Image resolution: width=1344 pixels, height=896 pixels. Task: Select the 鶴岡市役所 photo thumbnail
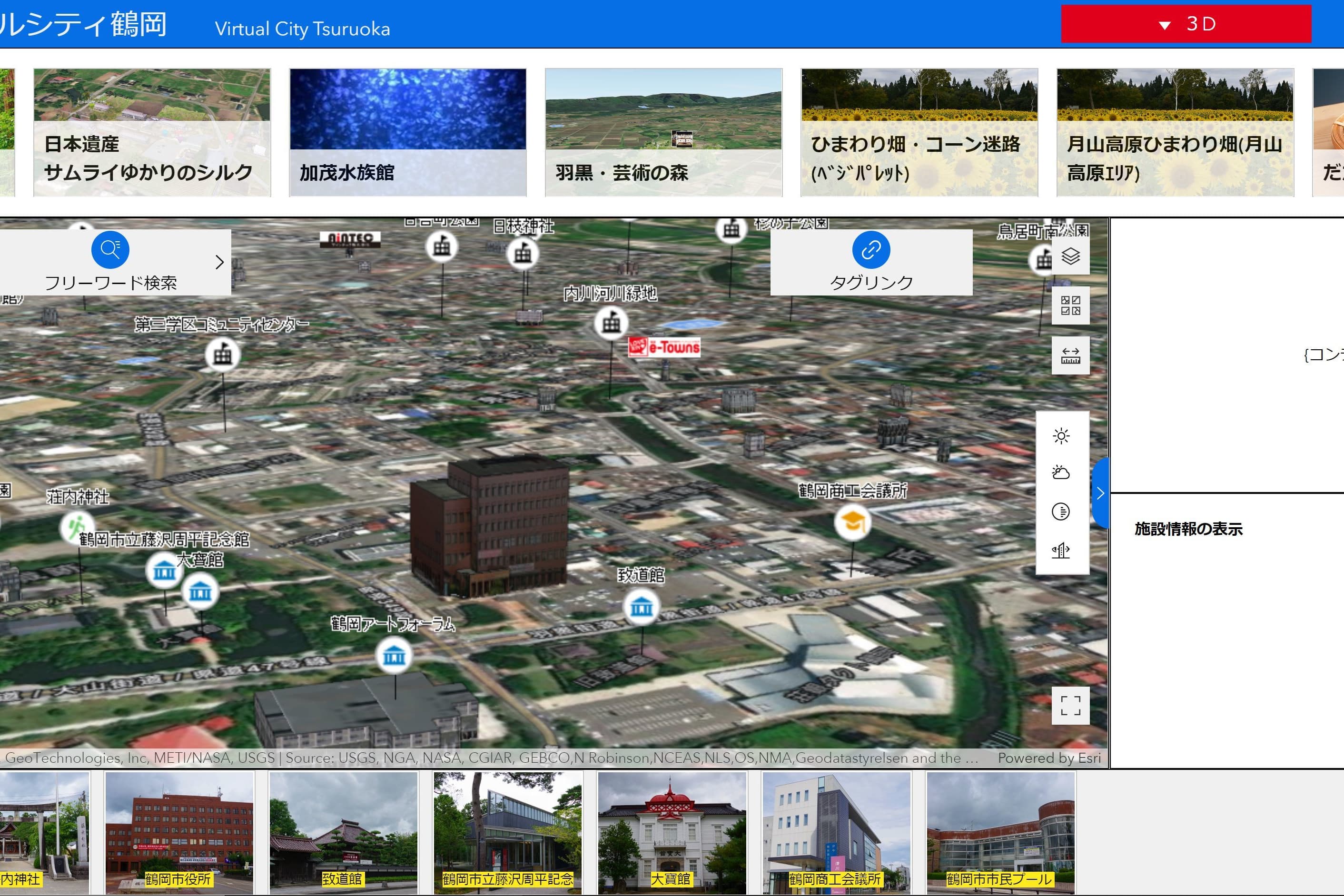coord(179,833)
